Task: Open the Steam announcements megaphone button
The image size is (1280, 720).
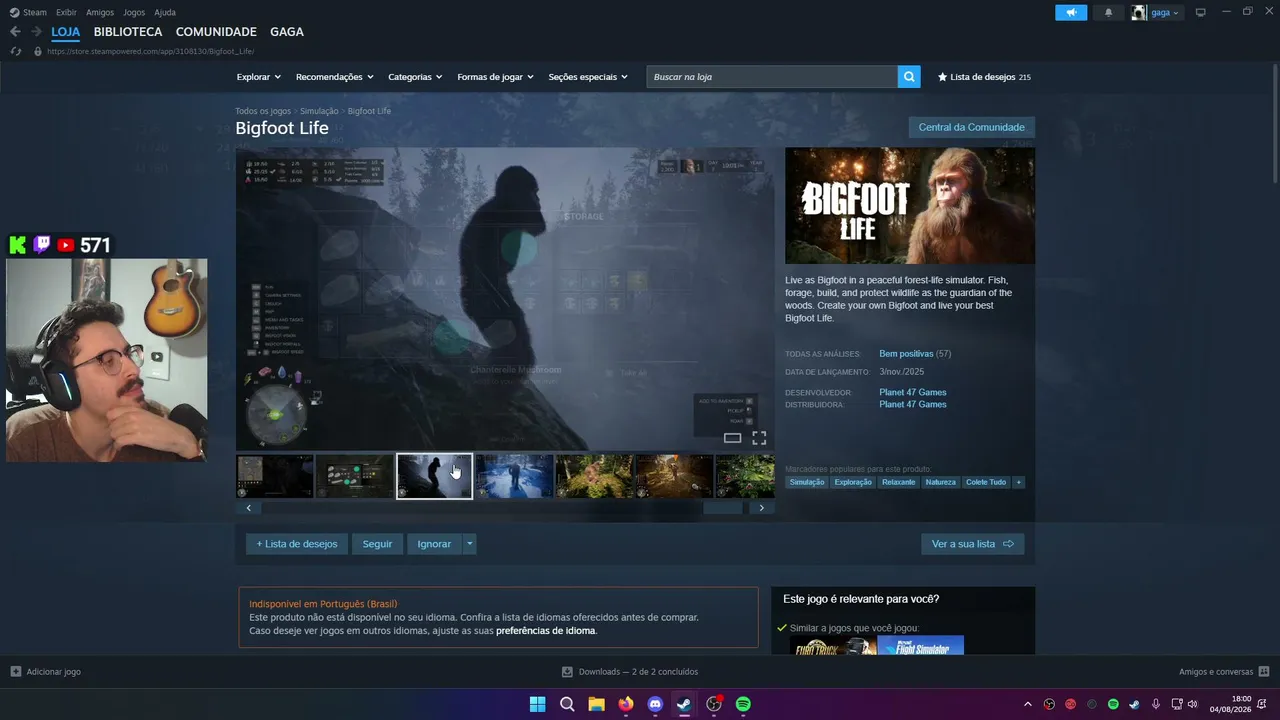Action: coord(1071,13)
